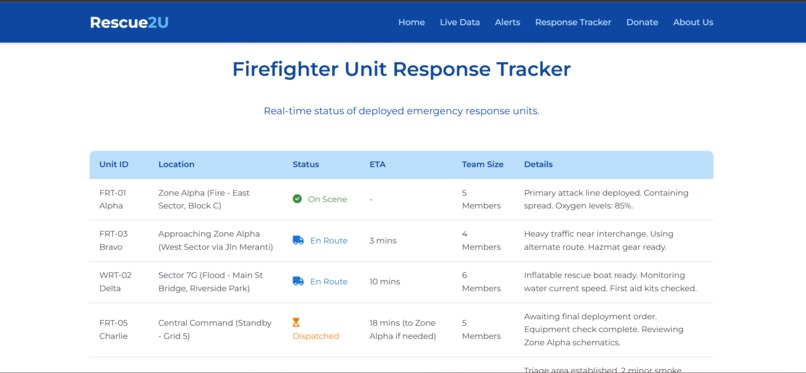Click '18 mins (to Zone Alpha if needed)'
Image resolution: width=806 pixels, height=373 pixels.
[x=402, y=329]
